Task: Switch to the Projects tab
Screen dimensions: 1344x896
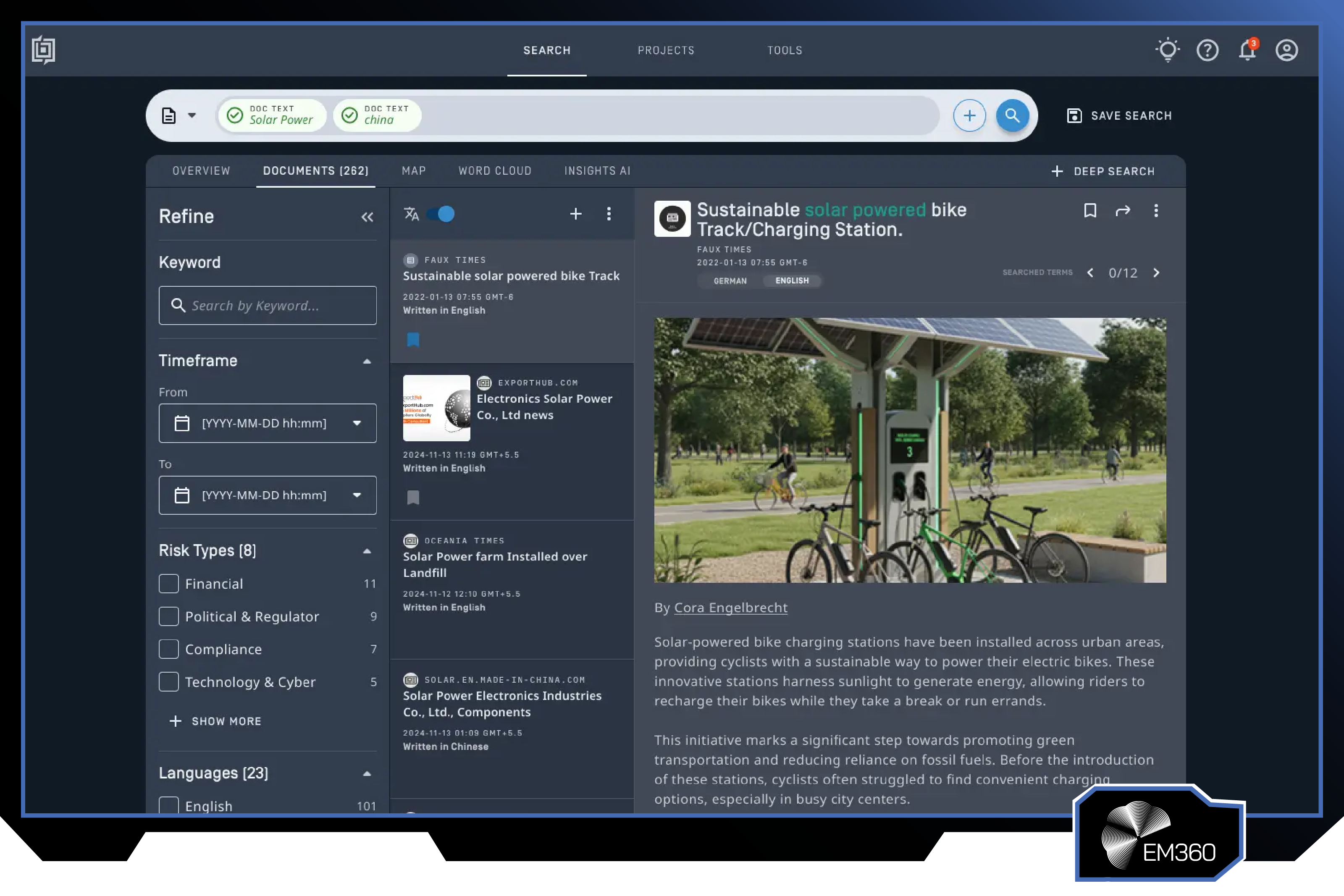Action: click(x=666, y=50)
